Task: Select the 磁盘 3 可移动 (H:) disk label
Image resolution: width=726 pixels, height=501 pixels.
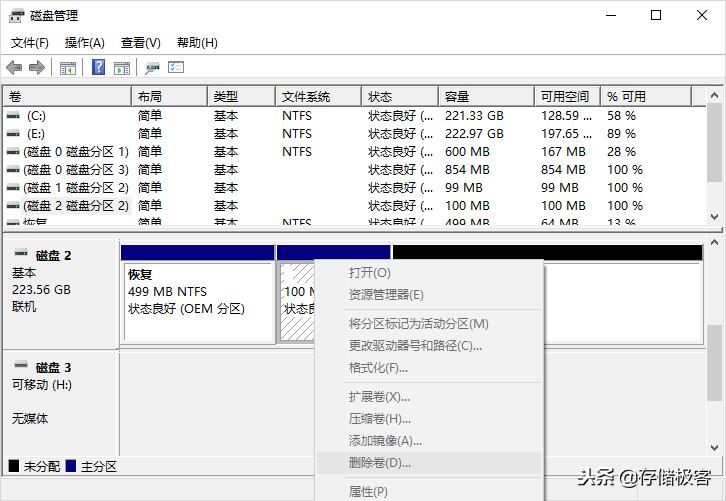Action: coord(60,403)
